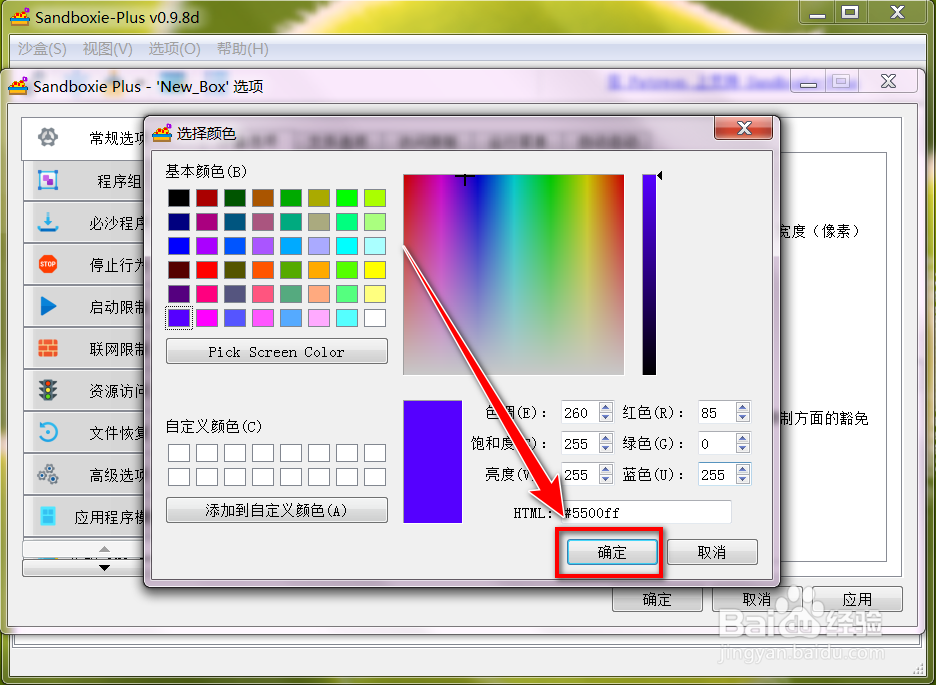
Task: Select the selected violet-blue basic swatch
Action: click(178, 318)
